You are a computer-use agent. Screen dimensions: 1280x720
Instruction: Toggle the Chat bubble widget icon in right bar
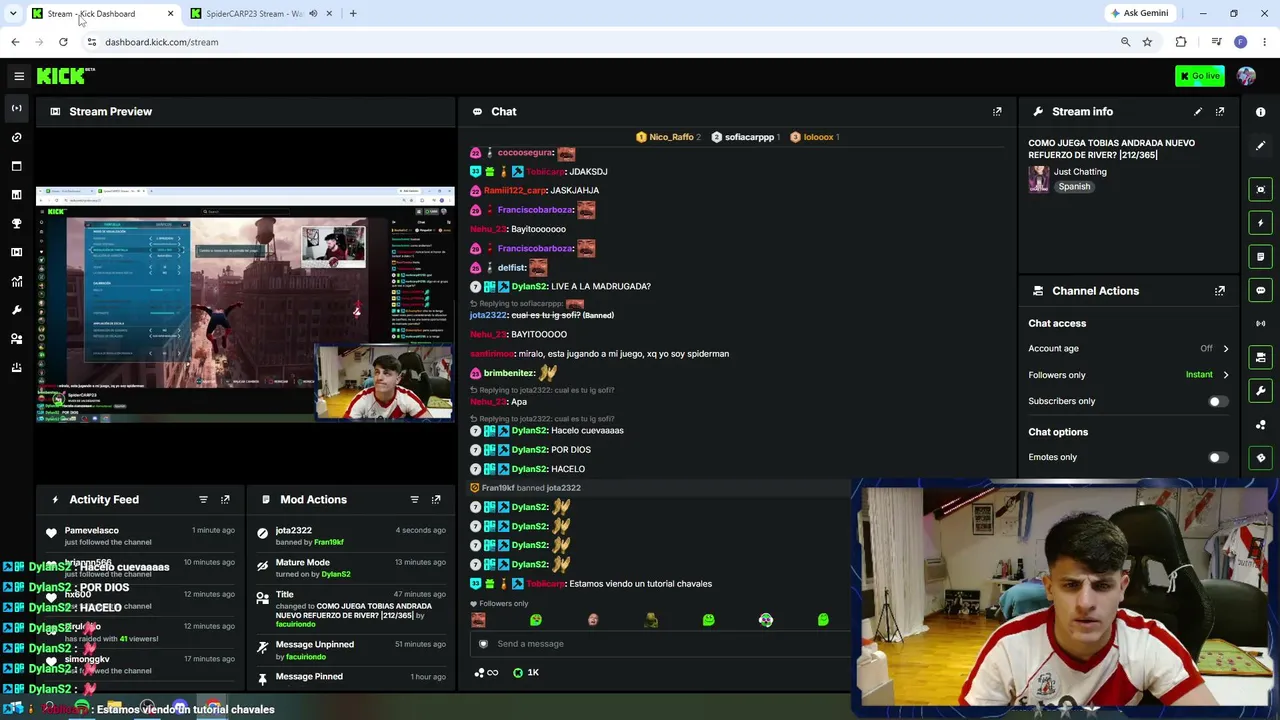tap(1260, 291)
